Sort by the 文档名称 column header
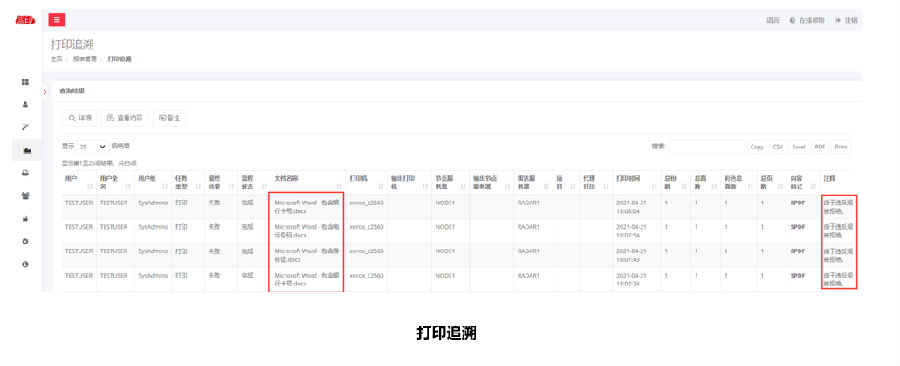The width and height of the screenshot is (900, 366). 308,182
